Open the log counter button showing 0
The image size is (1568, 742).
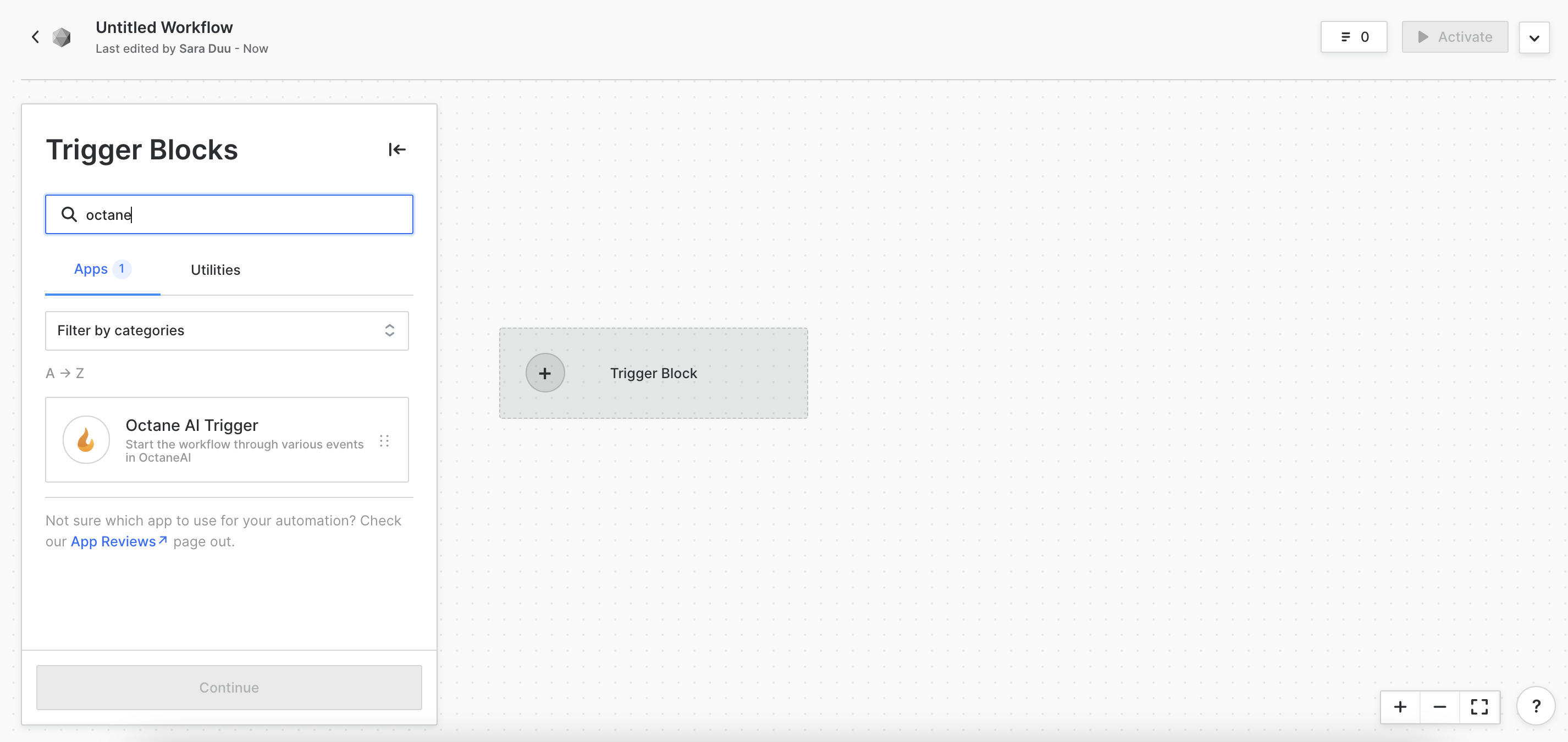(x=1354, y=37)
